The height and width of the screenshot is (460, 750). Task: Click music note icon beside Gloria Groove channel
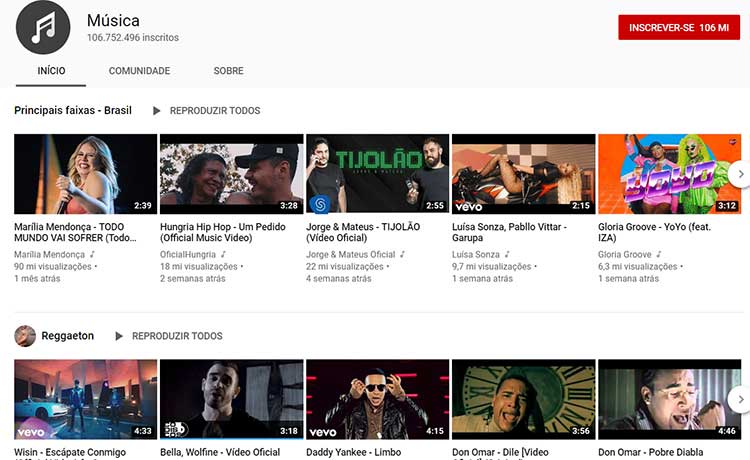[659, 254]
